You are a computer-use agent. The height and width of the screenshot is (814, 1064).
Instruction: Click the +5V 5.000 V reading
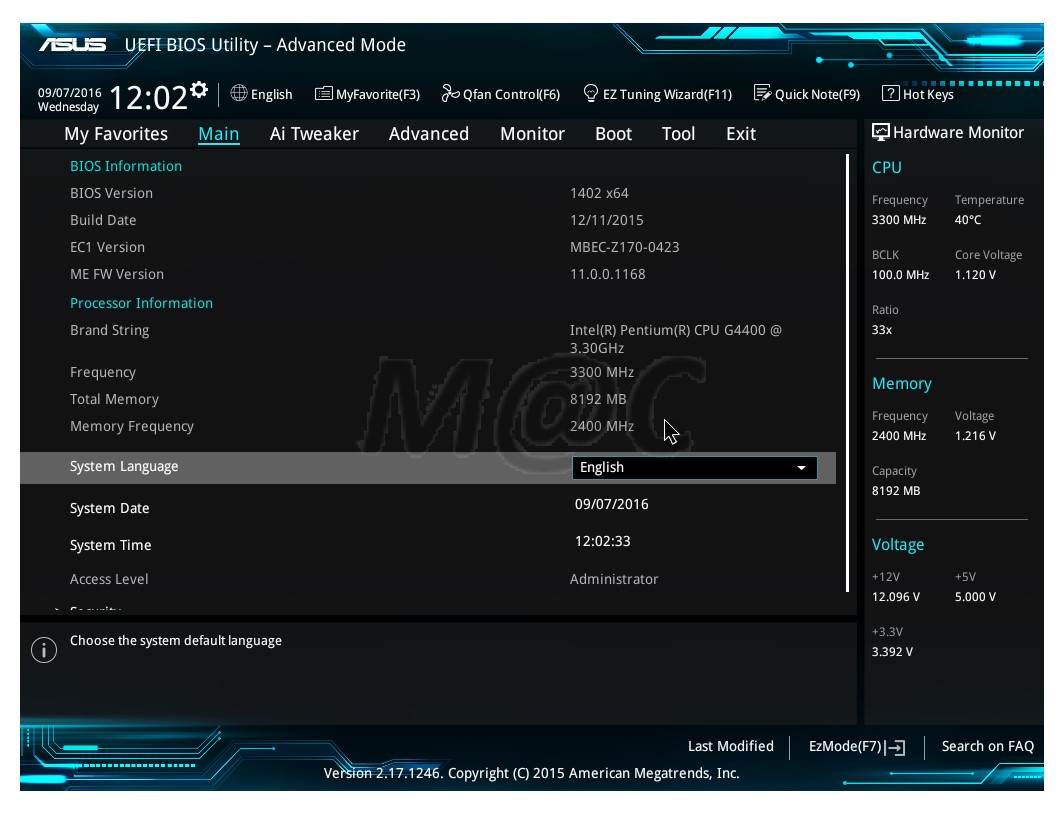point(975,597)
